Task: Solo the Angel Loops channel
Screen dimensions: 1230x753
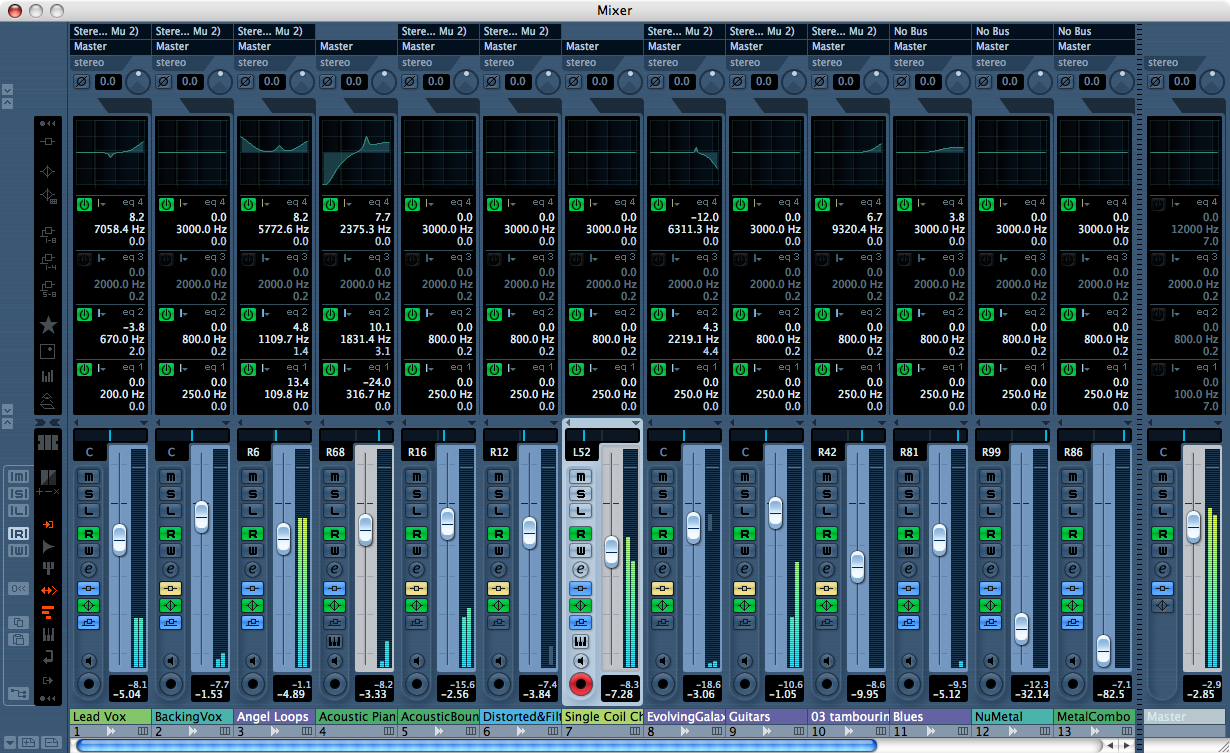Action: [252, 494]
